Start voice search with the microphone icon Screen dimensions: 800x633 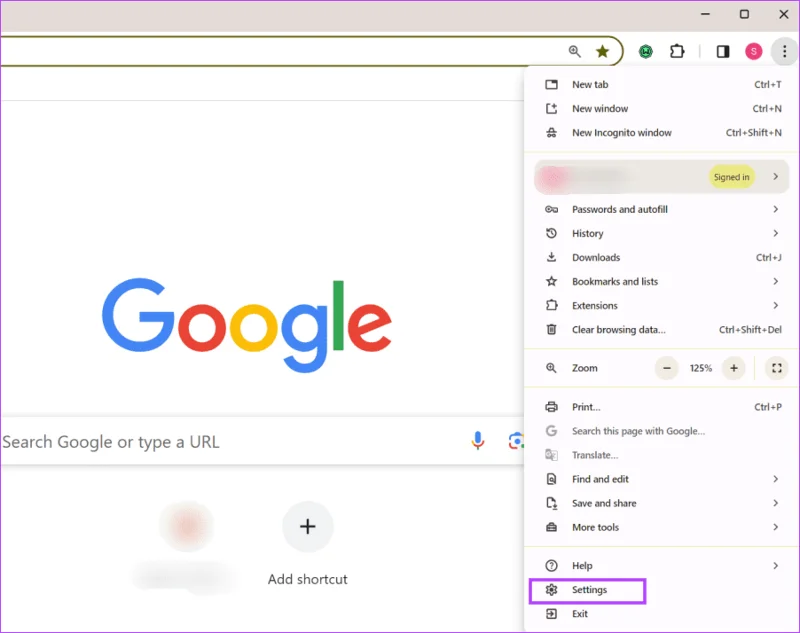coord(478,441)
